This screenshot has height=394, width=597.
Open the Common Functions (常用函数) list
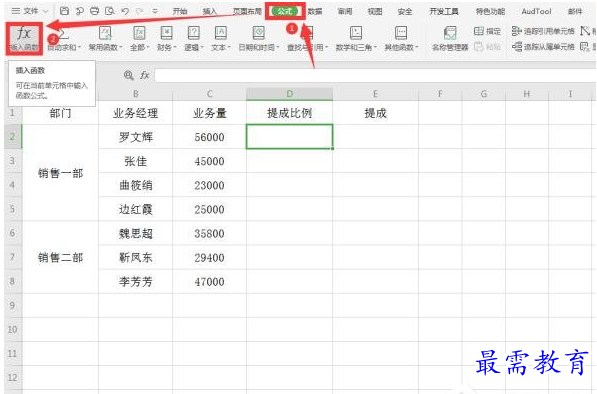click(x=105, y=39)
